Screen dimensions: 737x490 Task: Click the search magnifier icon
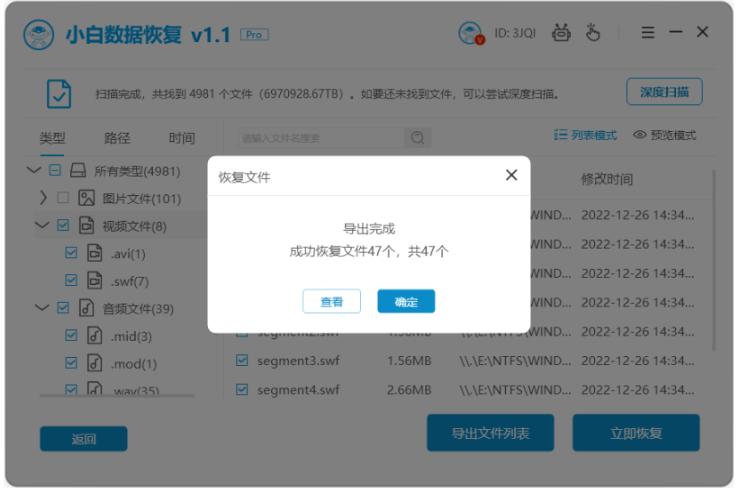pos(417,138)
